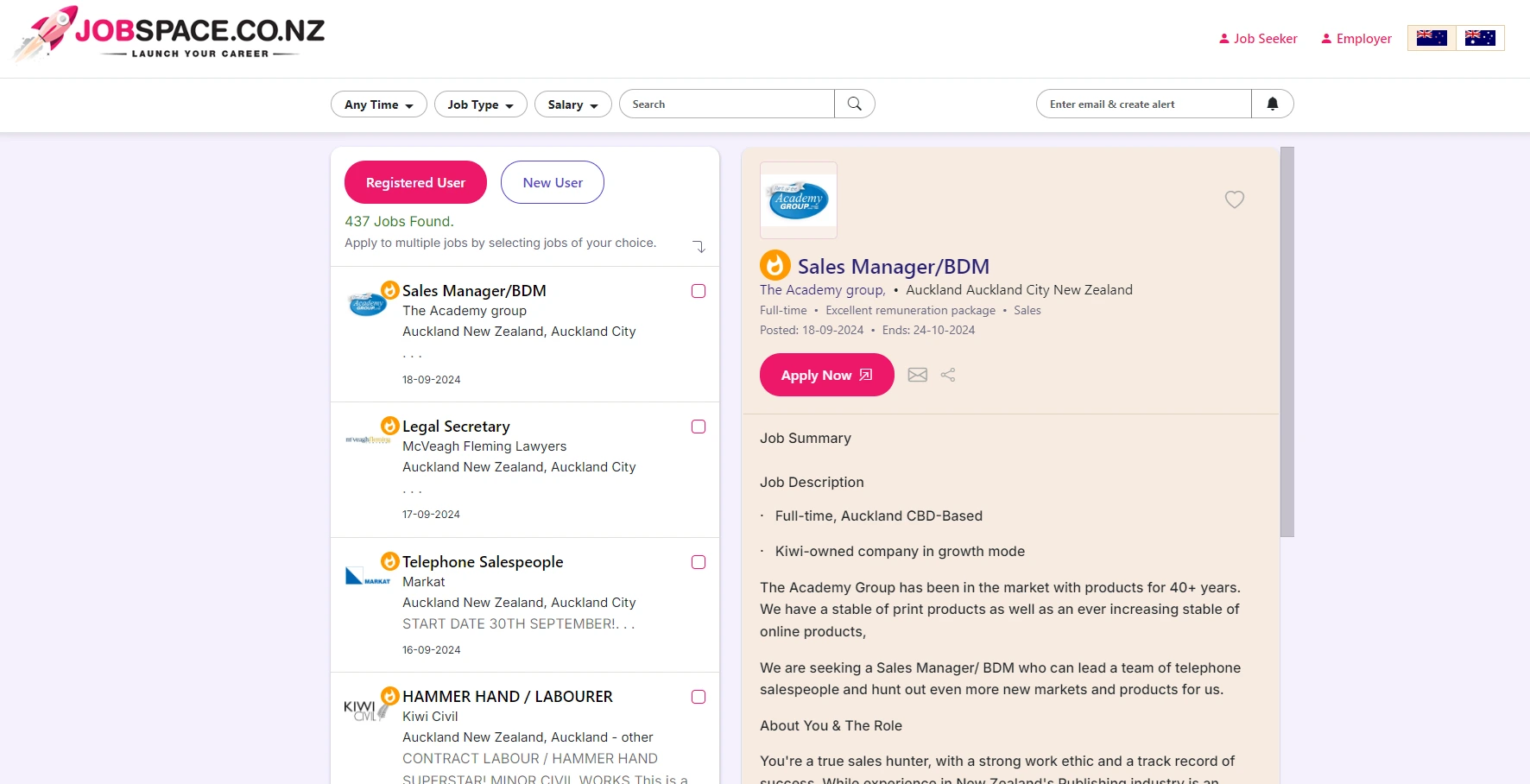
Task: Open The Academy group company link
Action: (x=823, y=290)
